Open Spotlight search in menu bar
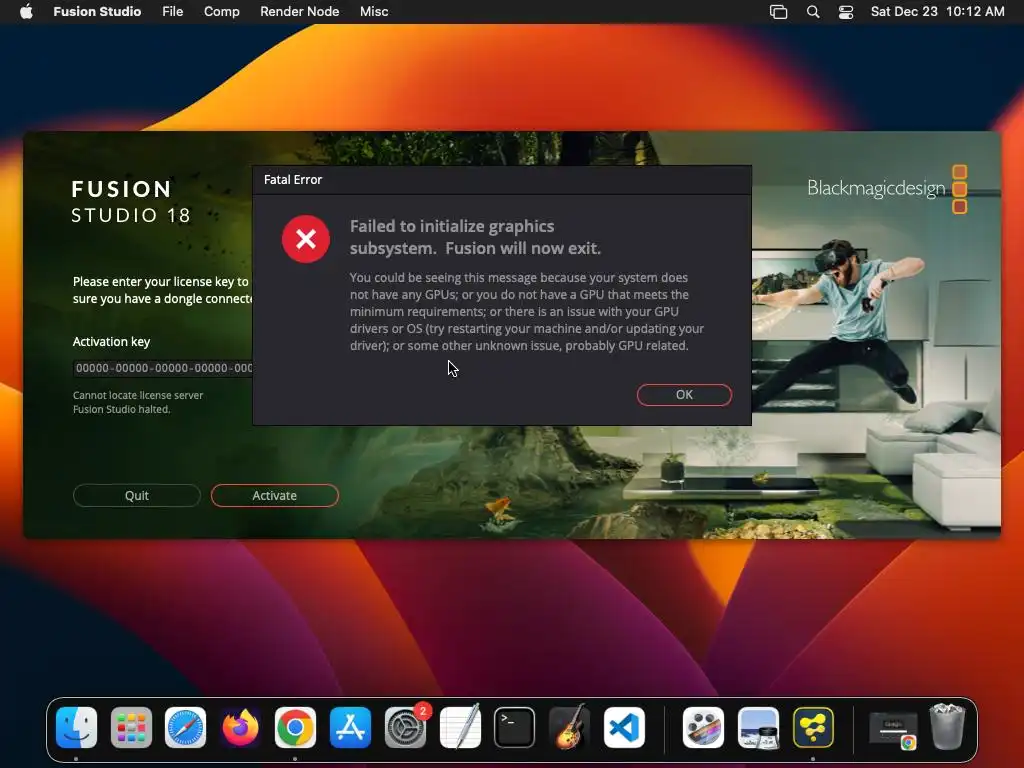The image size is (1024, 768). (x=812, y=11)
